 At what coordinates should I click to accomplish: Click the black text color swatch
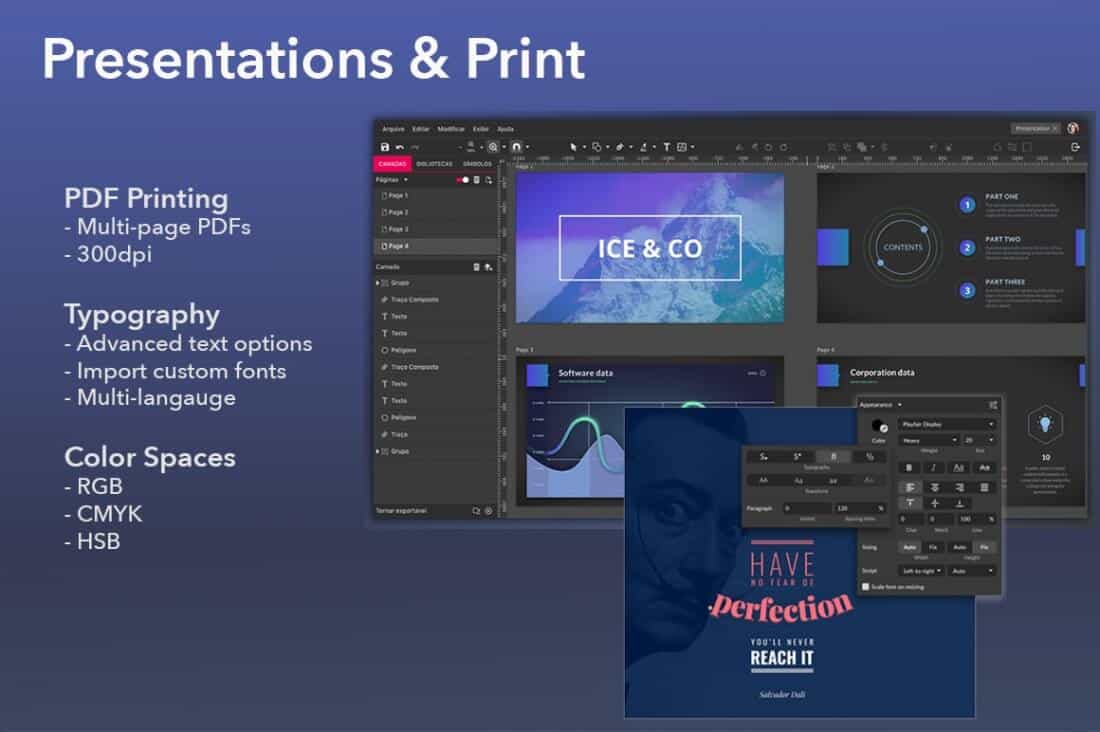pyautogui.click(x=878, y=427)
